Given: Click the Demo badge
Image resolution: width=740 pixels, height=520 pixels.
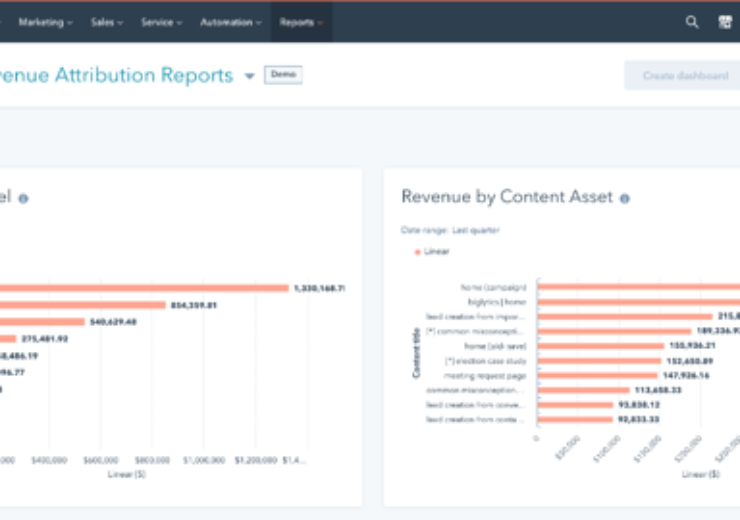Looking at the screenshot, I should click(x=283, y=75).
